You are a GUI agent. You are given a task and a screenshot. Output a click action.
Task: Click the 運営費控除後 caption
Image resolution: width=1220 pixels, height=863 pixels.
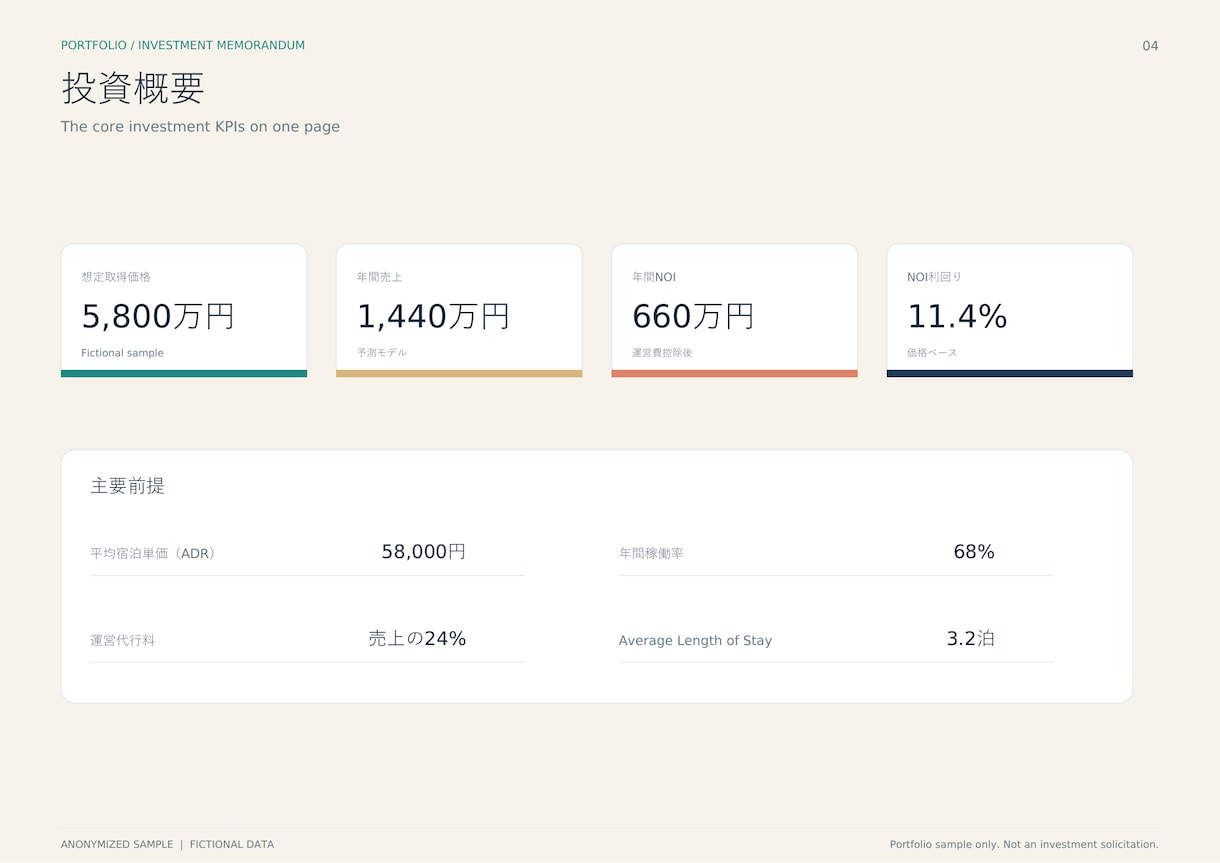pos(662,353)
